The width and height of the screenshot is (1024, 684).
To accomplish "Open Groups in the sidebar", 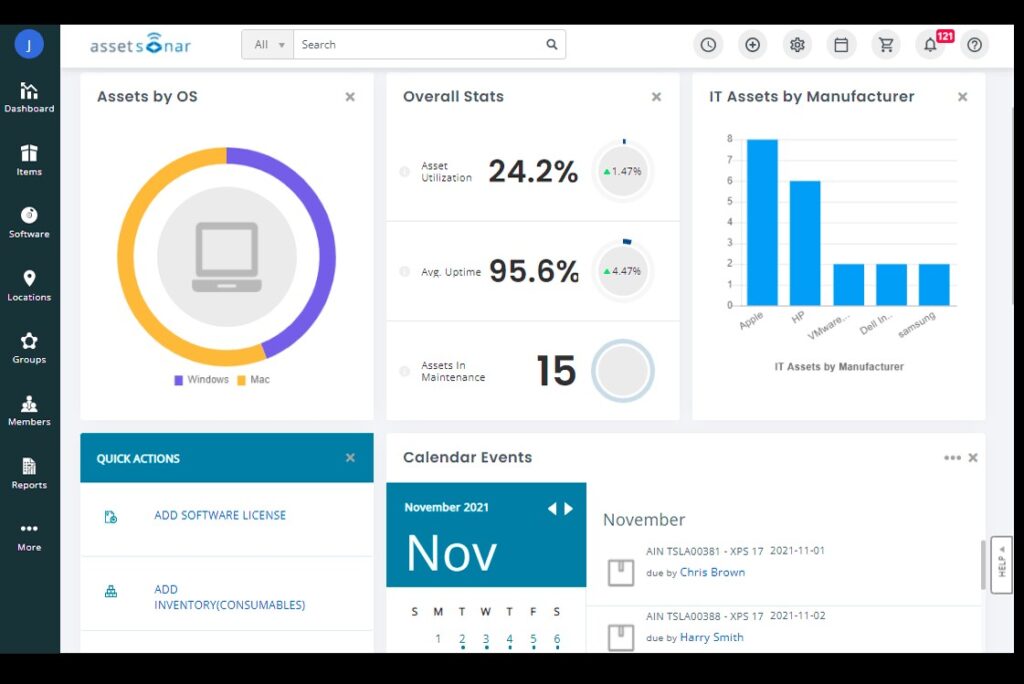I will click(29, 348).
